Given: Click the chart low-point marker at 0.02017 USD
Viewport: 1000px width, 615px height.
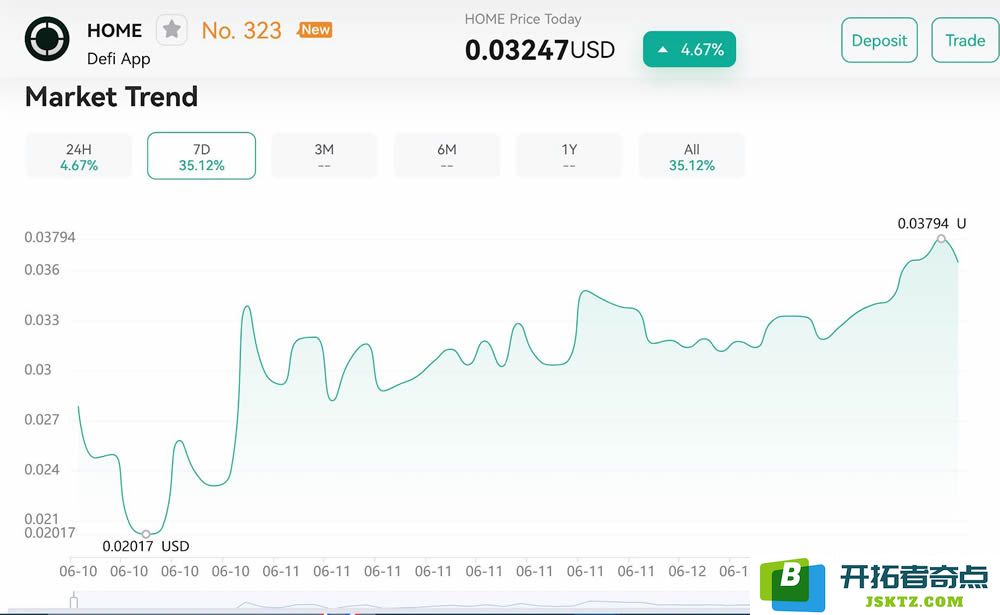Looking at the screenshot, I should 146,534.
